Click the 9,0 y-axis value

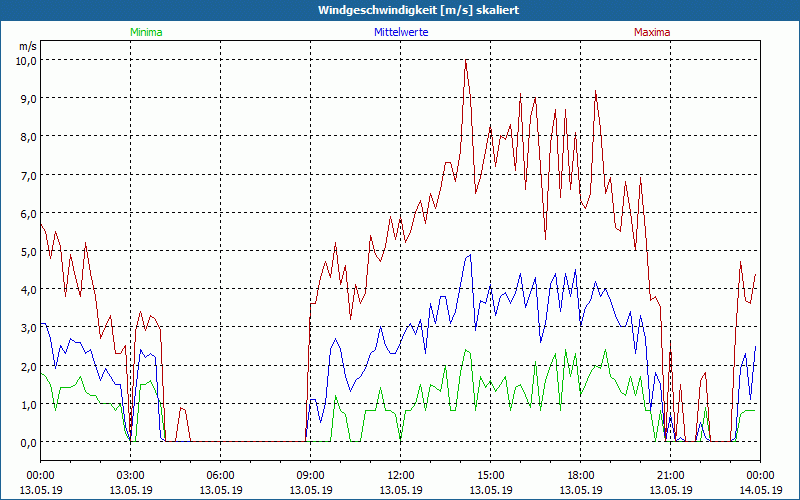point(29,99)
